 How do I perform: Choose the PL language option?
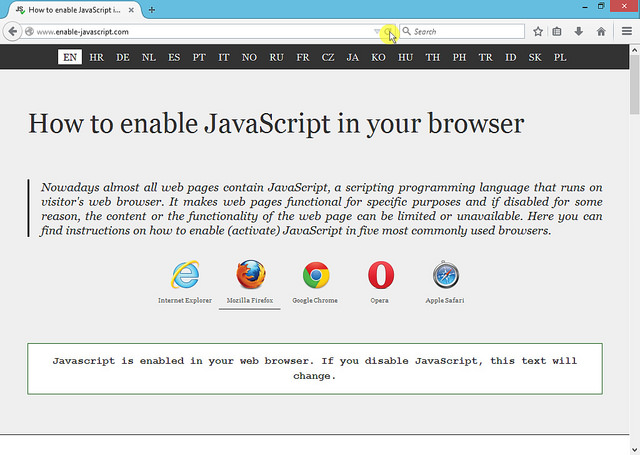(560, 57)
